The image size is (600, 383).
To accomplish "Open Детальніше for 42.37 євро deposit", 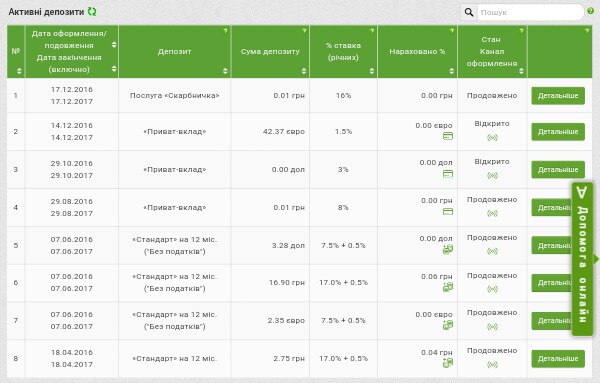I will 558,132.
